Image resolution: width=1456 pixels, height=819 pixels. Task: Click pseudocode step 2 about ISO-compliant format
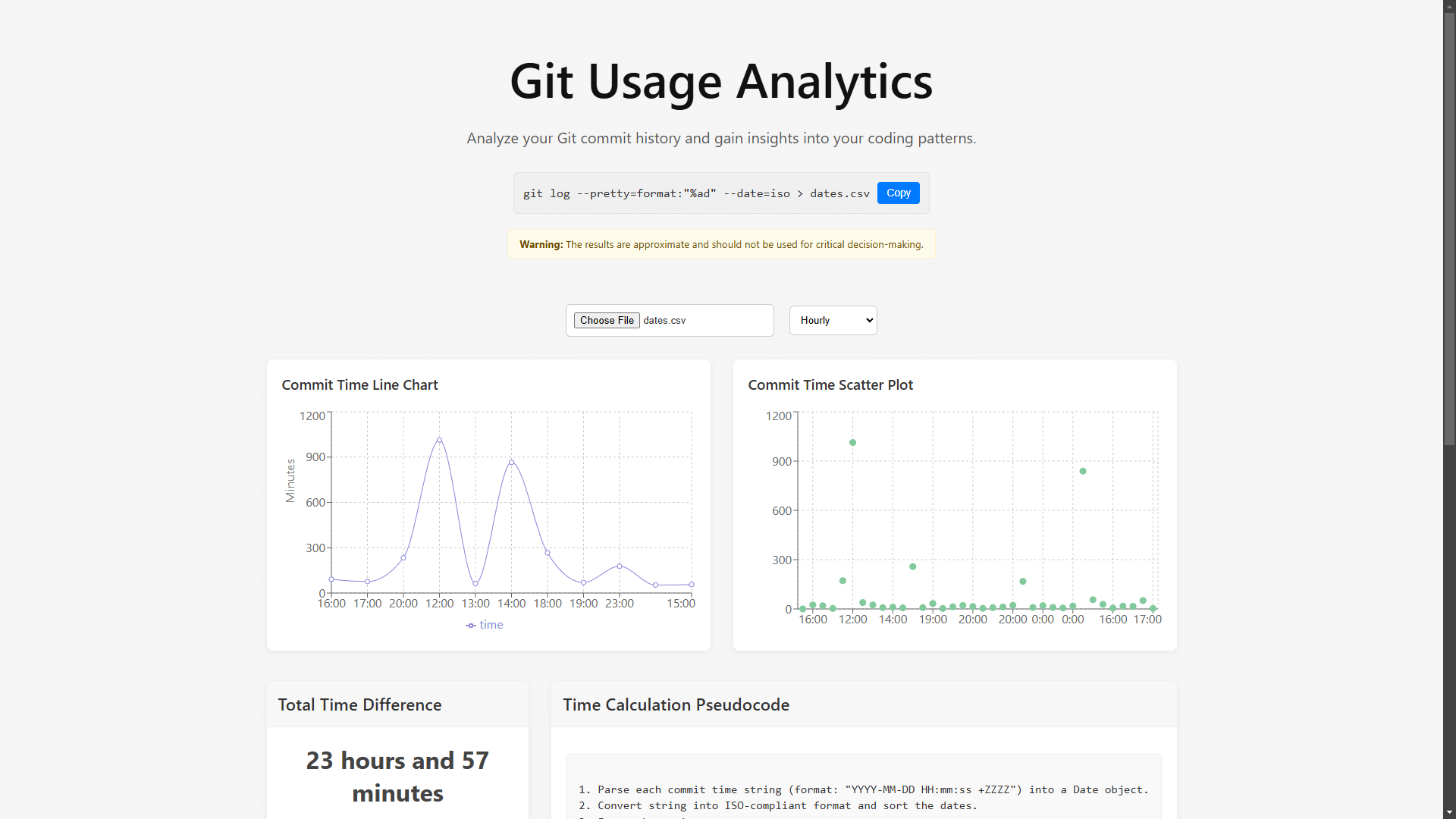(x=777, y=805)
